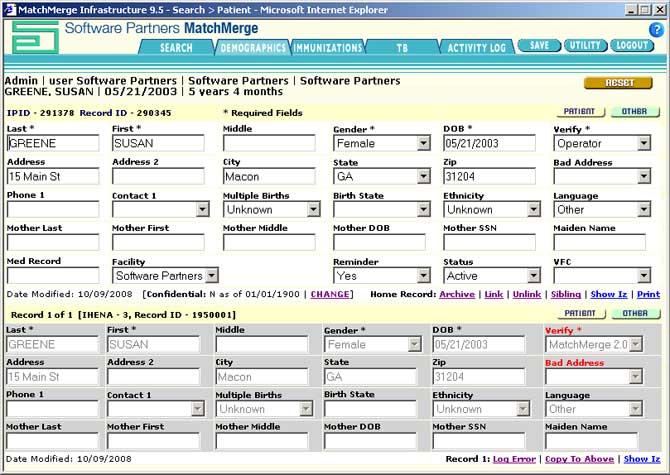This screenshot has height=475, width=670.
Task: Click the Link hyperlink in Home Record
Action: (x=494, y=294)
